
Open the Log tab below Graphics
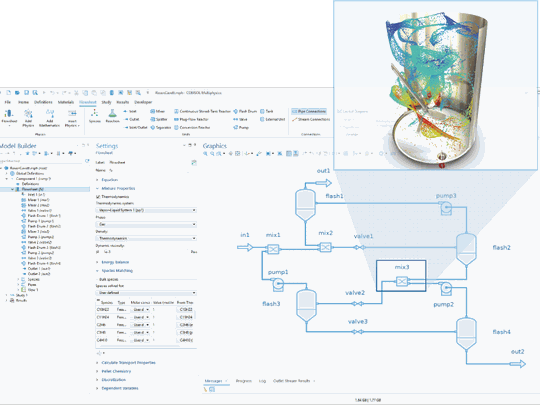[262, 381]
